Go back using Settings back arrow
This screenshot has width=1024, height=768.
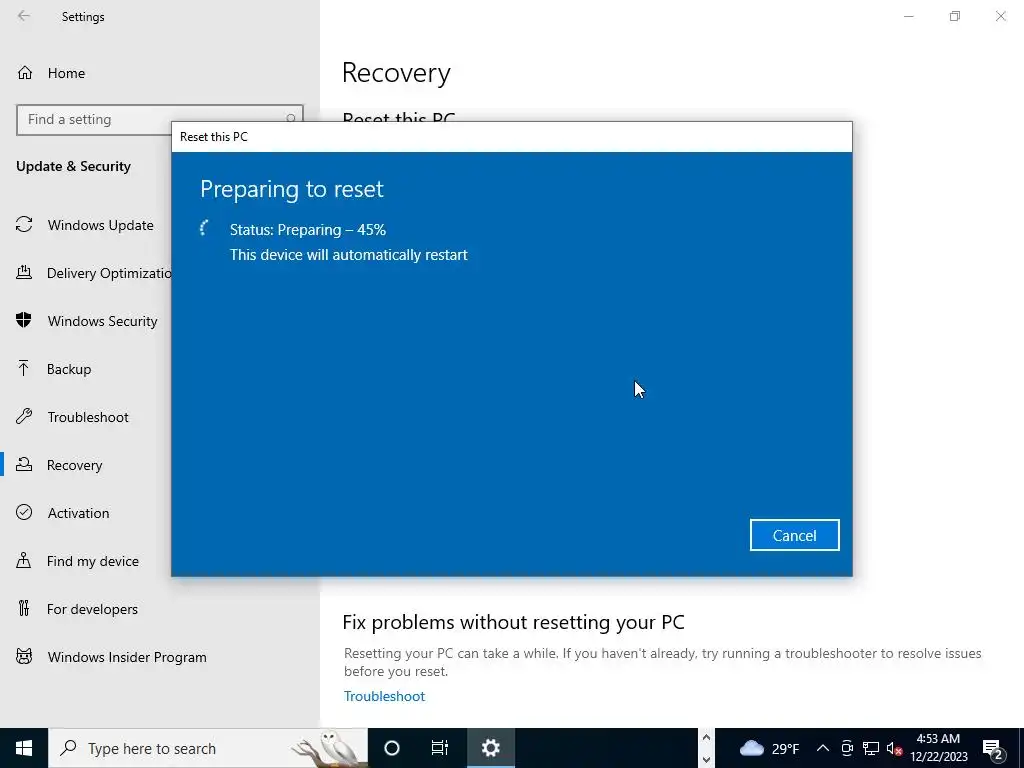click(x=24, y=16)
